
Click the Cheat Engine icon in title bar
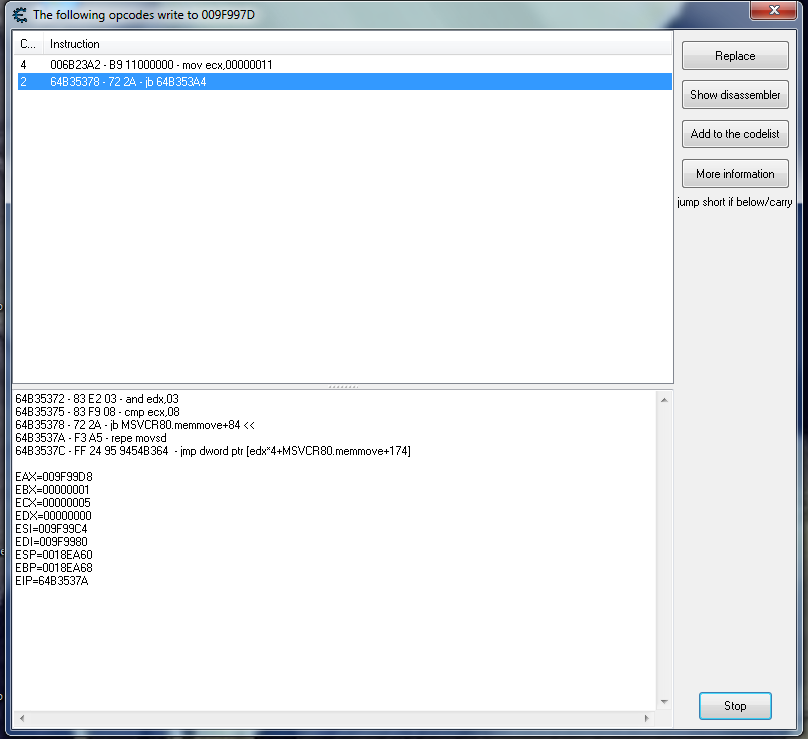pyautogui.click(x=19, y=15)
